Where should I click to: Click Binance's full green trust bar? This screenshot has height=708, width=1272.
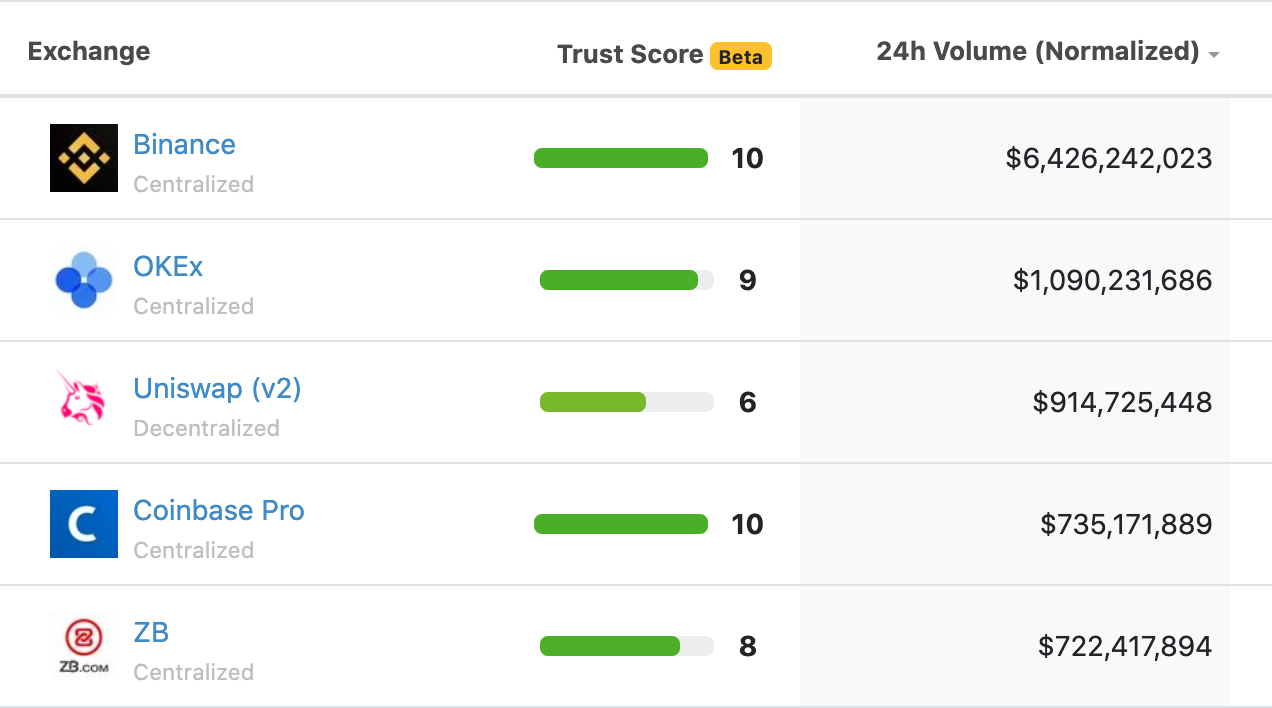click(x=620, y=158)
